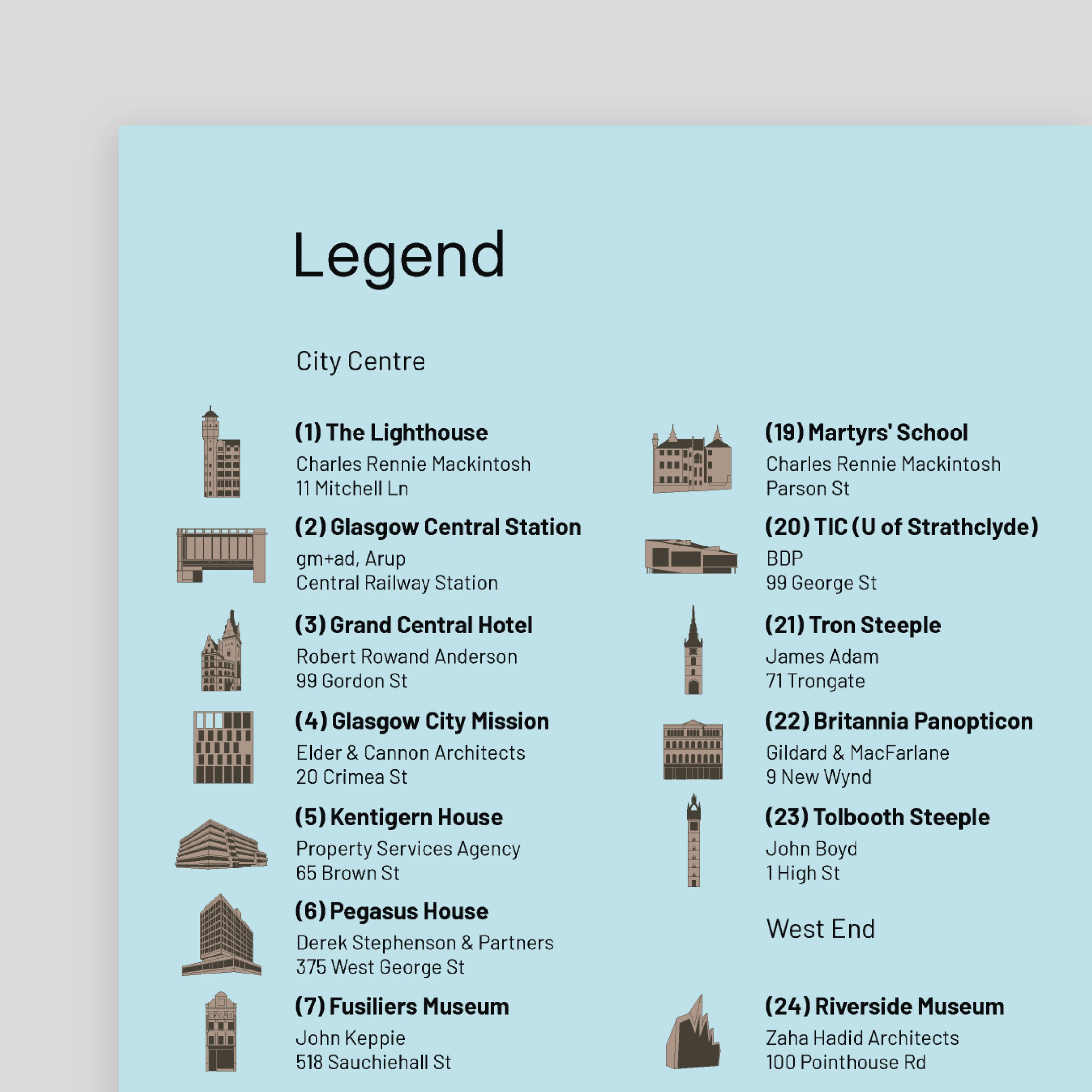Select '(5) Kentigern House' title

pos(399,817)
